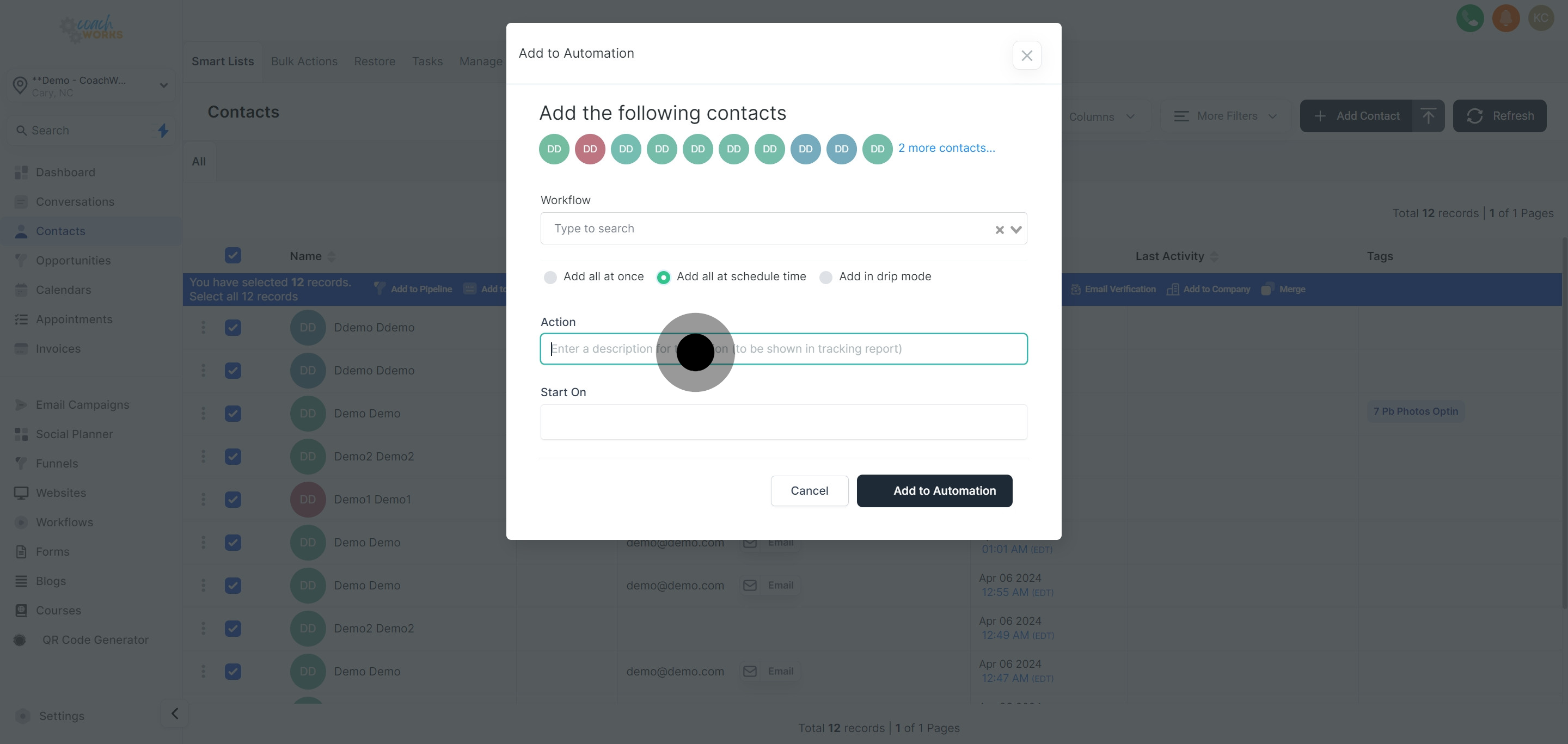Click the lightning quick actions icon

pyautogui.click(x=163, y=130)
